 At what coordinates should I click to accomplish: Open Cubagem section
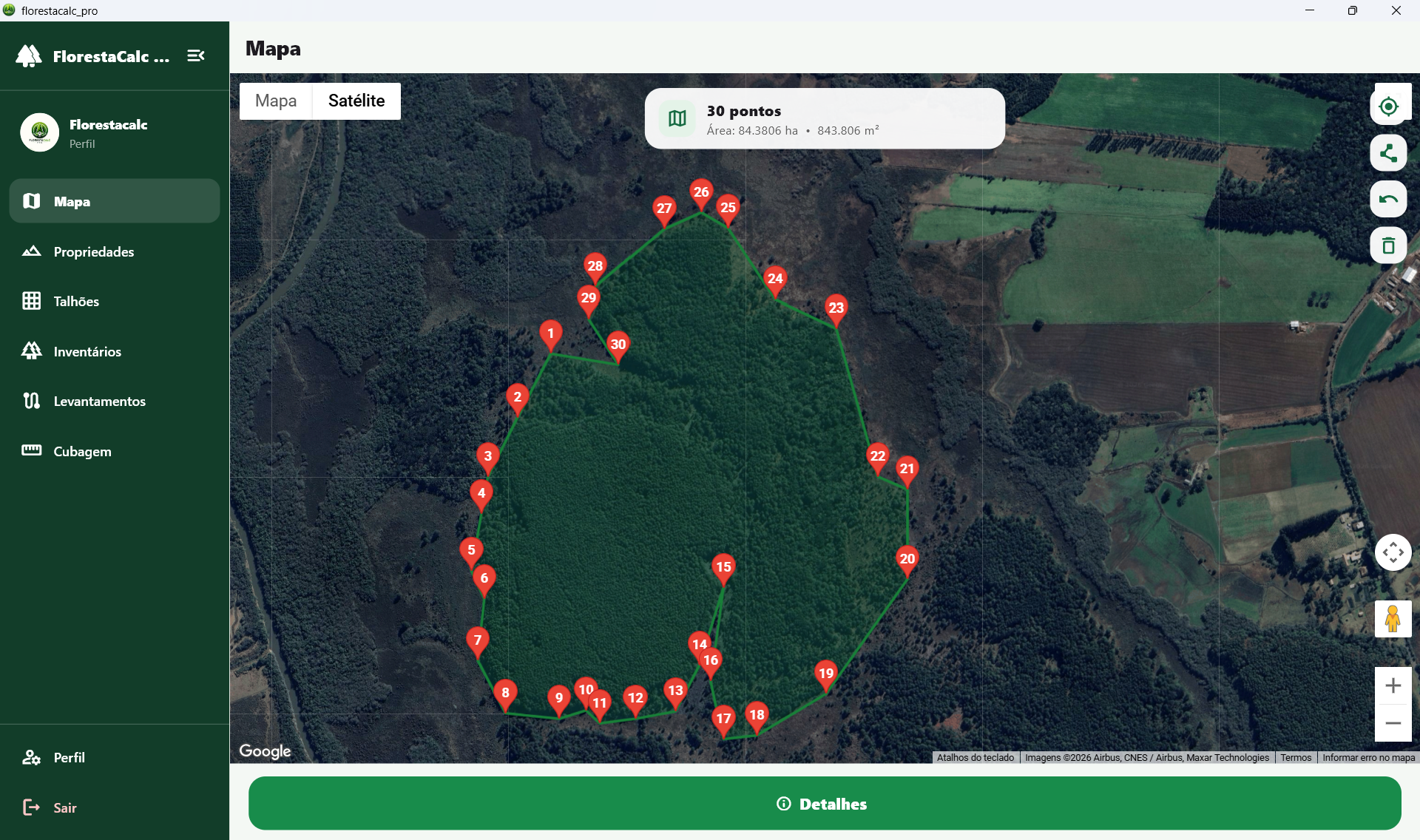point(115,451)
